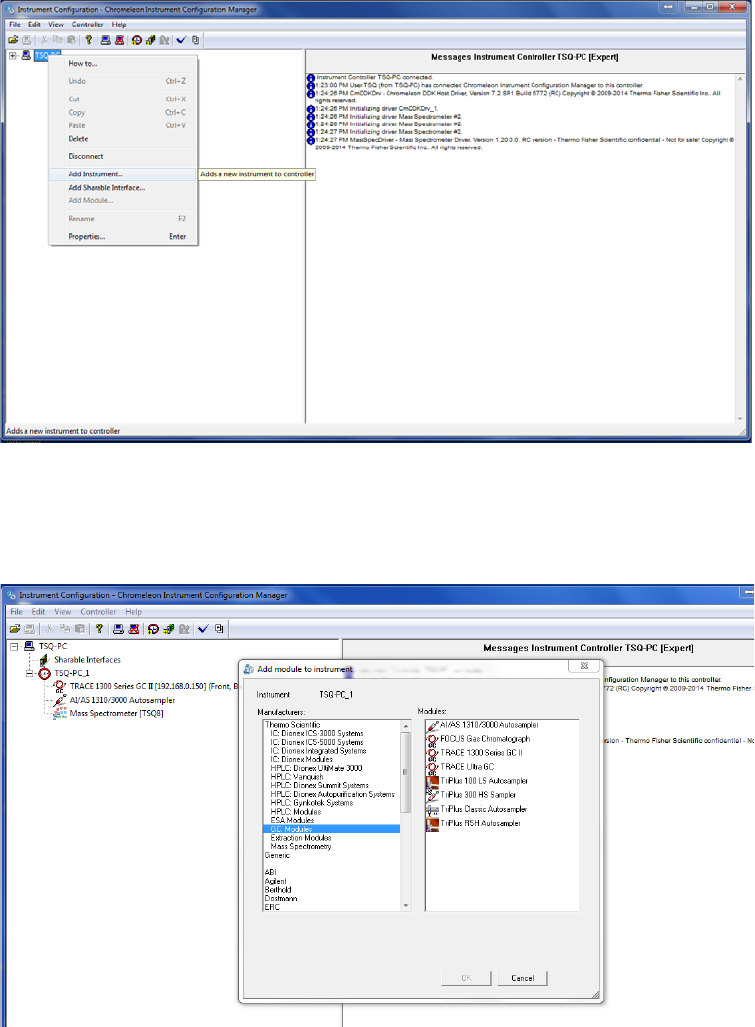Viewport: 755px width, 1027px height.
Task: Click TriPlus RSH Autosampler module icon
Action: click(x=432, y=823)
